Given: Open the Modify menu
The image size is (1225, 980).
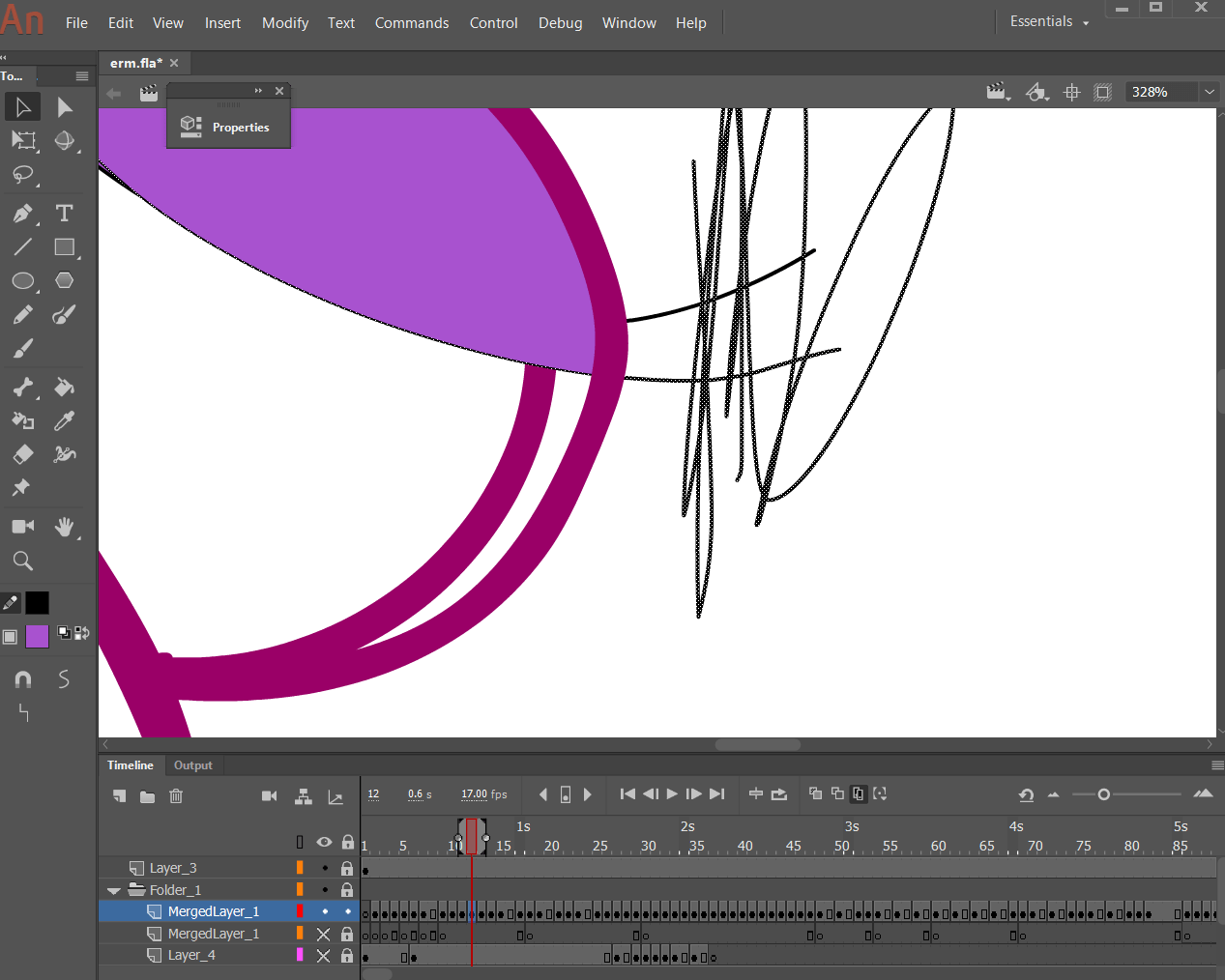Looking at the screenshot, I should click(284, 22).
